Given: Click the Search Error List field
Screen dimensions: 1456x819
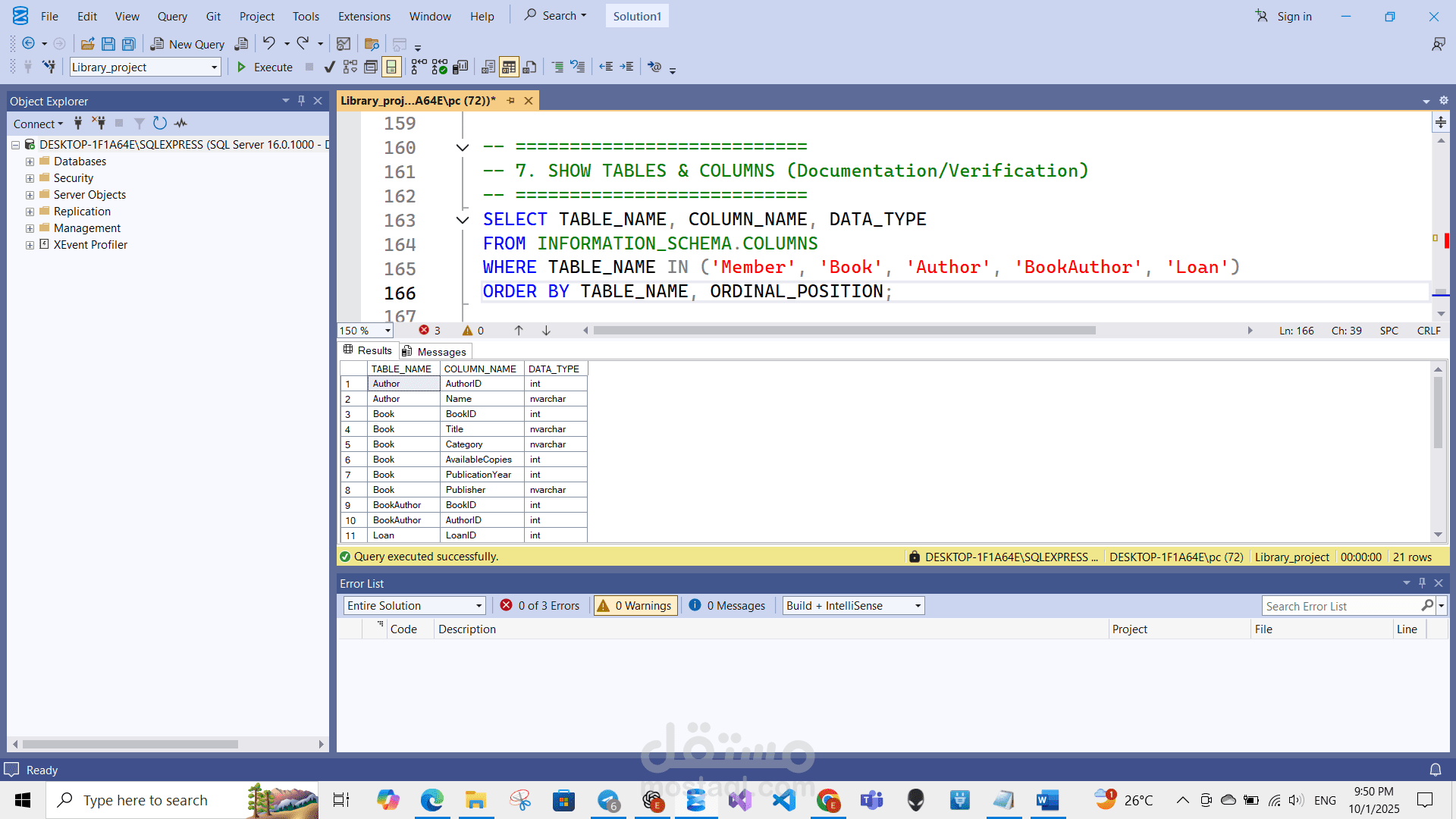Looking at the screenshot, I should pos(1342,605).
